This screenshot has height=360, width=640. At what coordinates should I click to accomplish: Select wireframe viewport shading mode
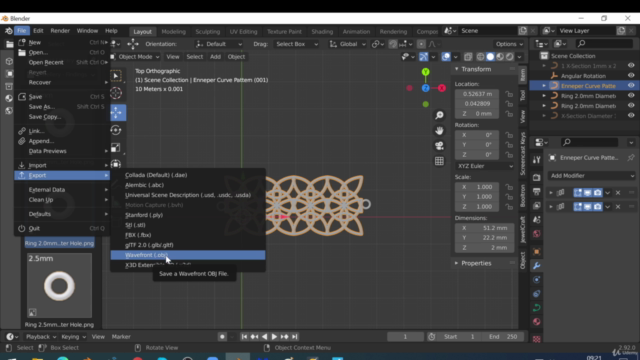pos(480,57)
